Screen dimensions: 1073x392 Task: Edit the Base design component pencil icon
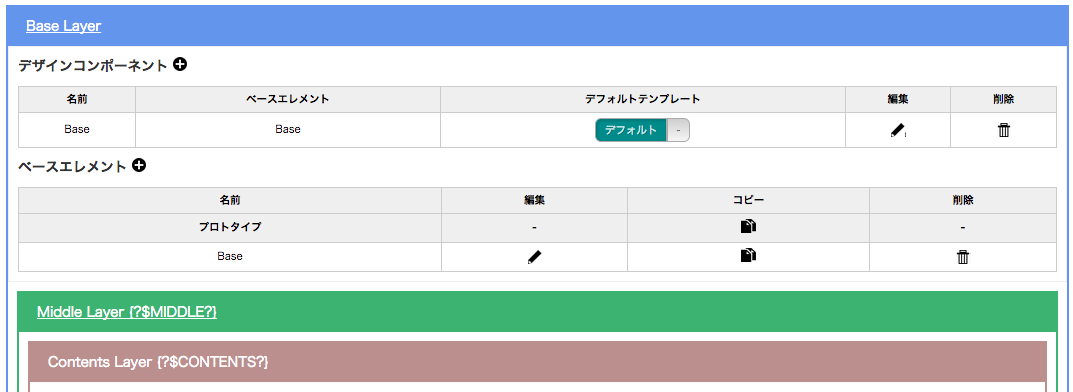pyautogui.click(x=898, y=130)
